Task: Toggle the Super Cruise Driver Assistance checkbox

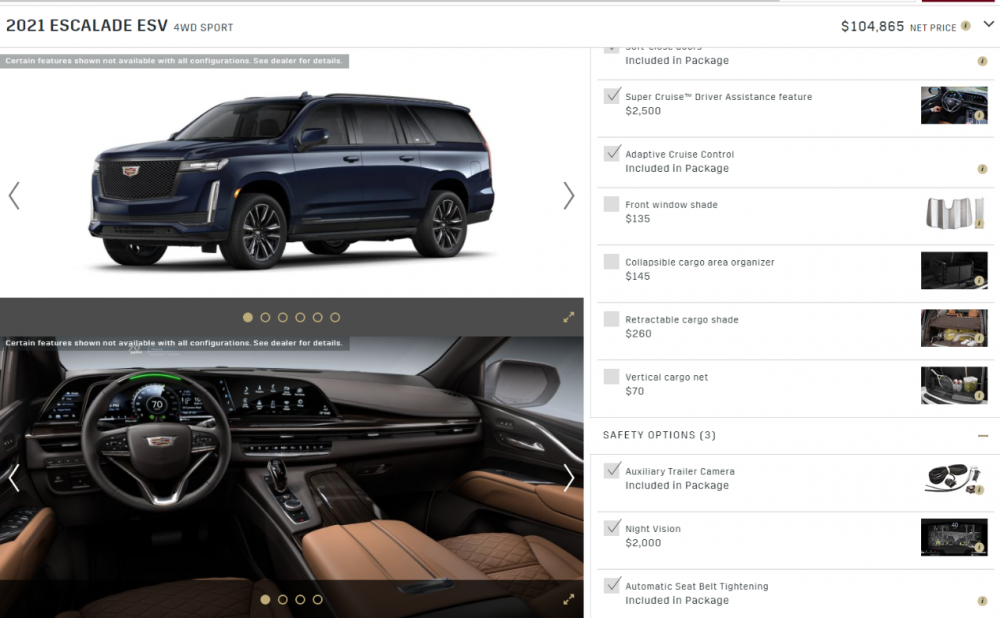Action: click(x=612, y=96)
